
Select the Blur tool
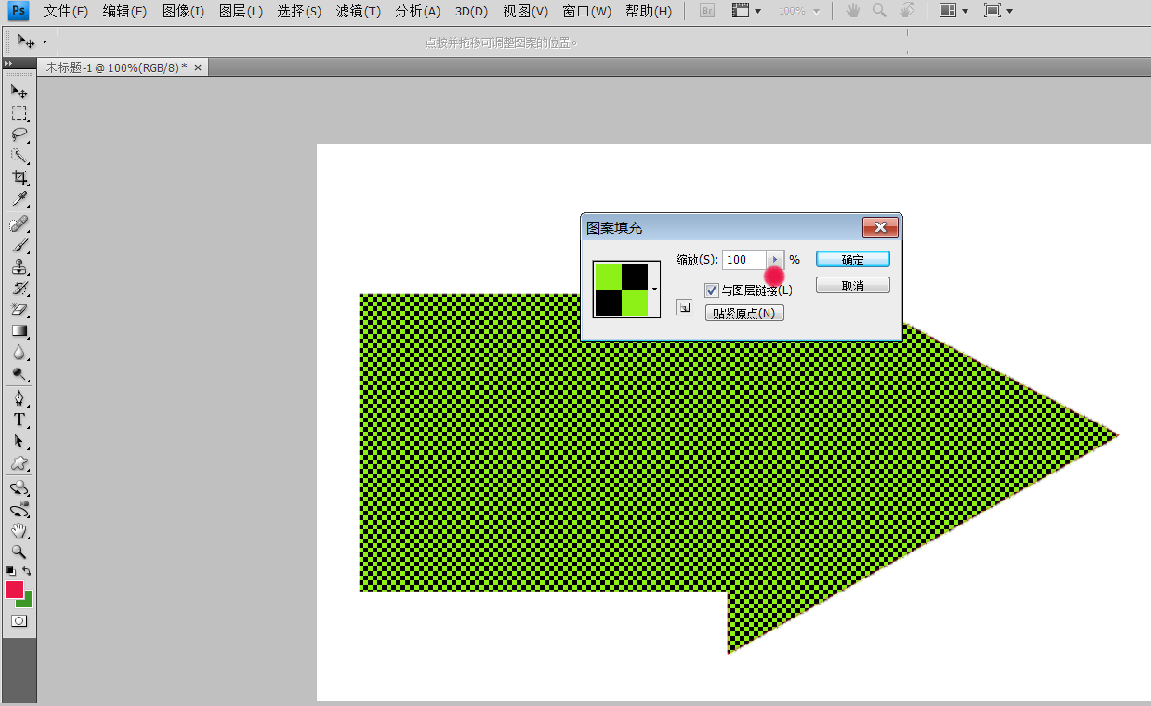coord(19,352)
